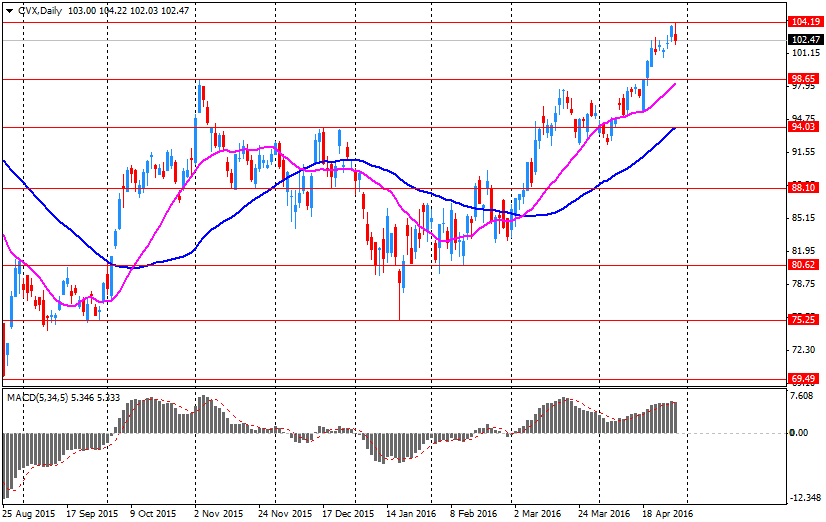Click the 24 Mar 2016 date label

(604, 514)
